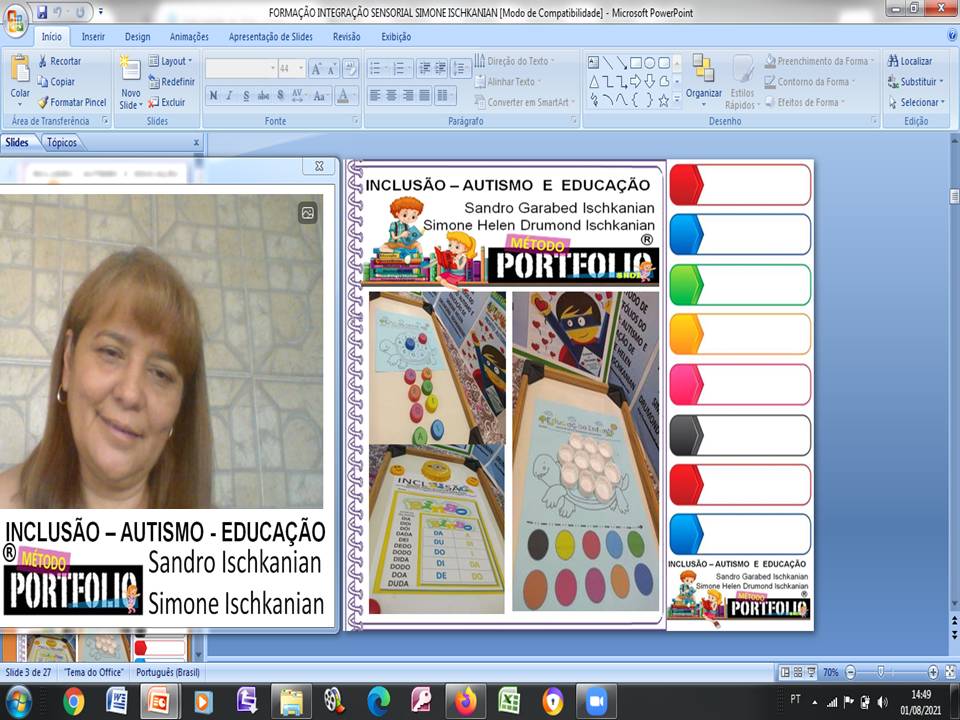Toggle bold (N) formatting

[x=213, y=96]
